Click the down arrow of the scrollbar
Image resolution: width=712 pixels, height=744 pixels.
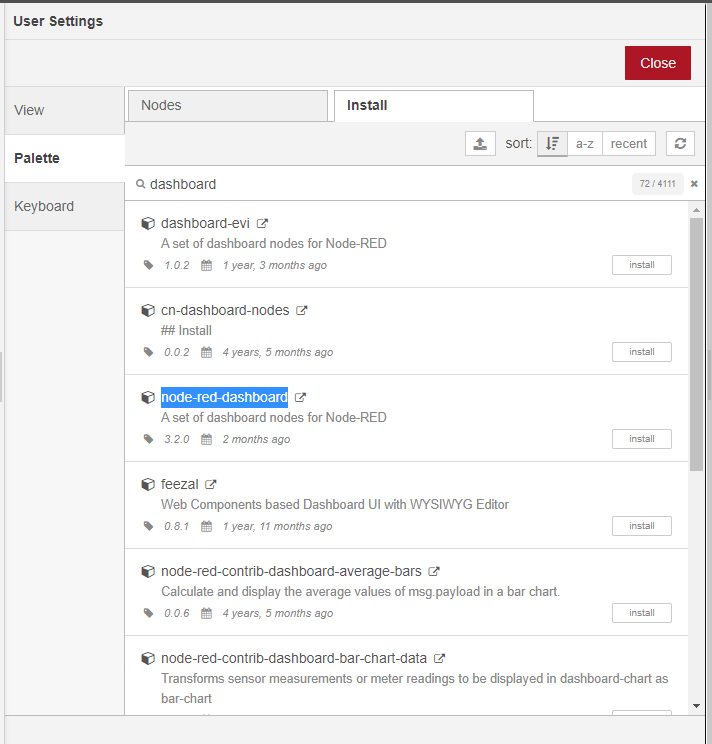pos(696,706)
